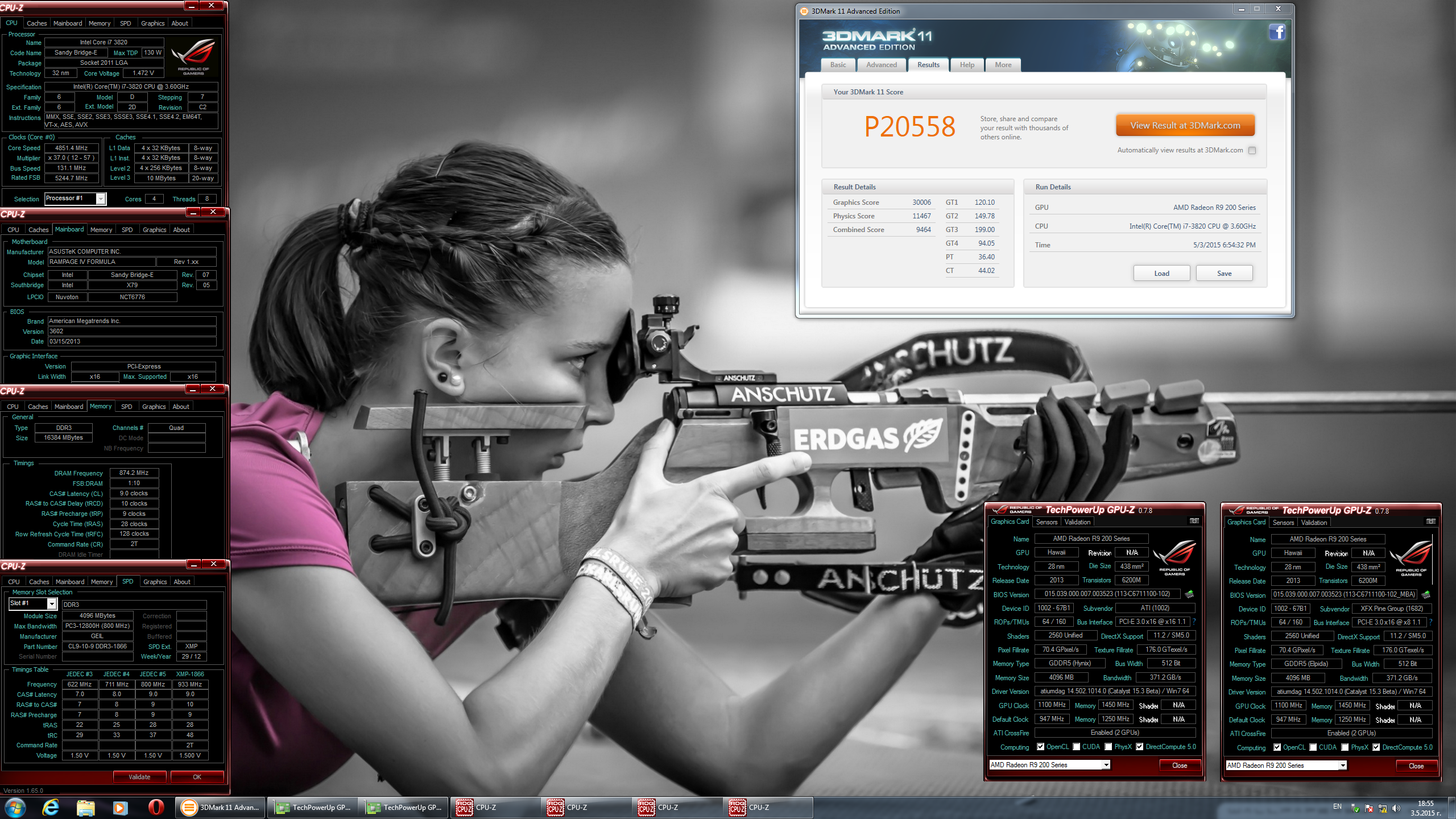This screenshot has width=1456, height=819.
Task: Click the Facebook icon in 3DMark 11
Action: pos(1277,32)
